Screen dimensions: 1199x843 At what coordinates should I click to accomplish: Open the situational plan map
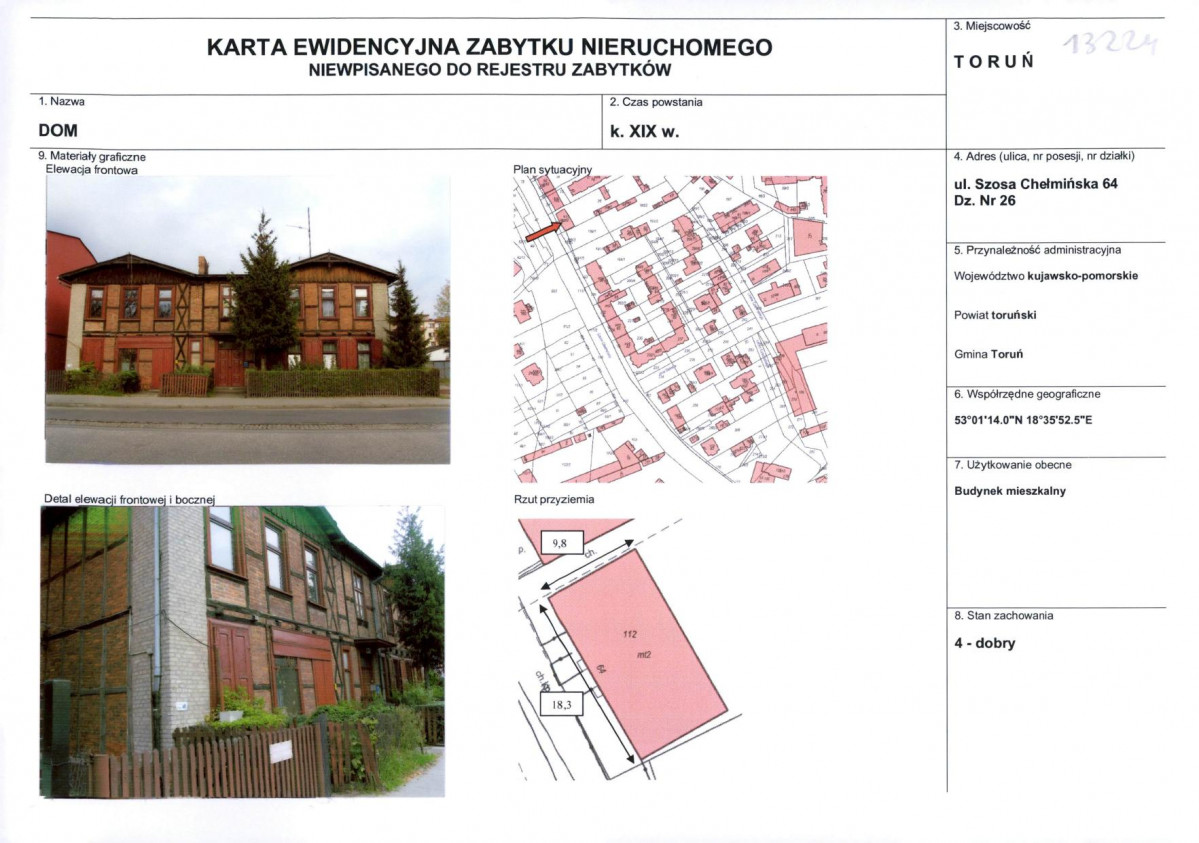[670, 329]
